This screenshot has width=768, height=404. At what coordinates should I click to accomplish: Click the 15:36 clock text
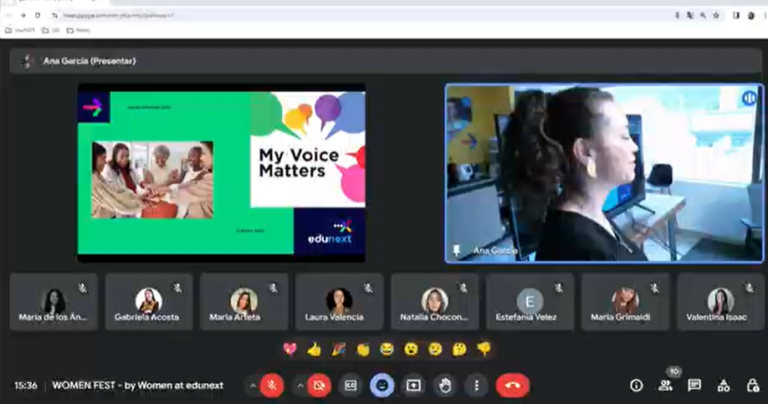[25, 386]
